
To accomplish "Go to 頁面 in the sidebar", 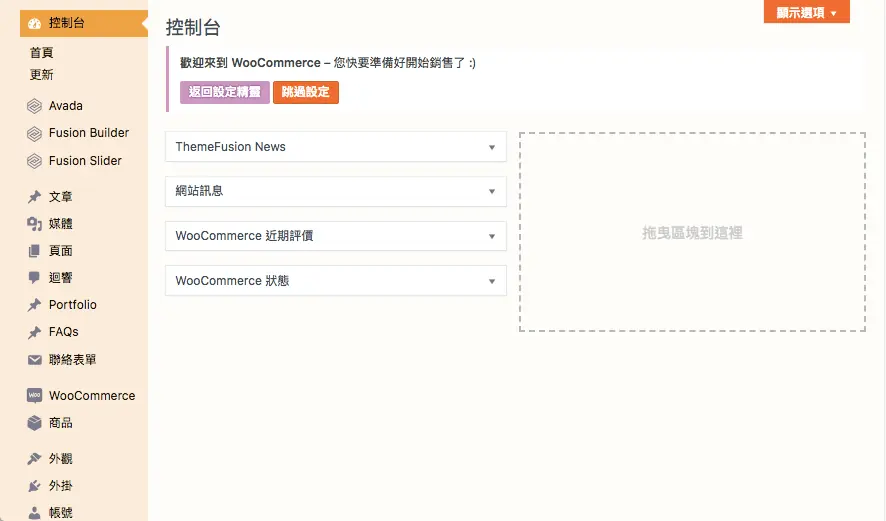I will point(60,251).
